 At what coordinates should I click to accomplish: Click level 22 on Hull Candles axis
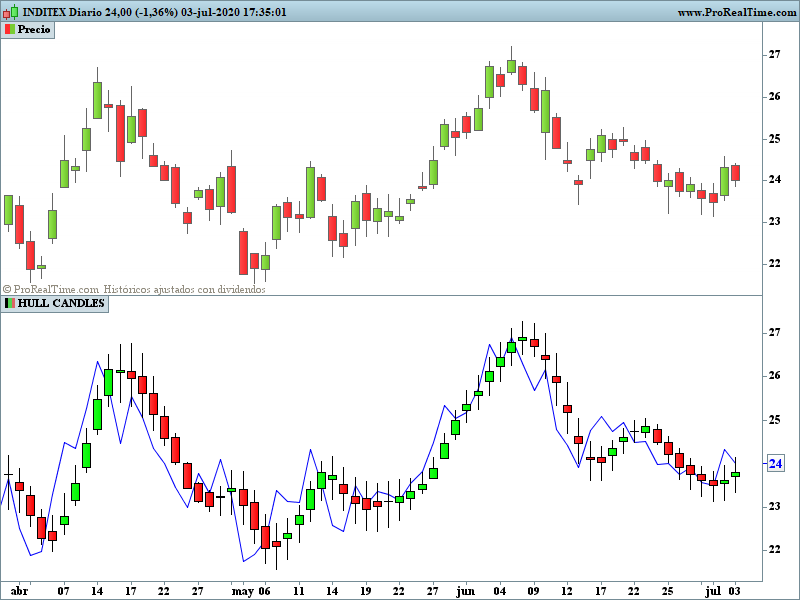click(x=774, y=549)
